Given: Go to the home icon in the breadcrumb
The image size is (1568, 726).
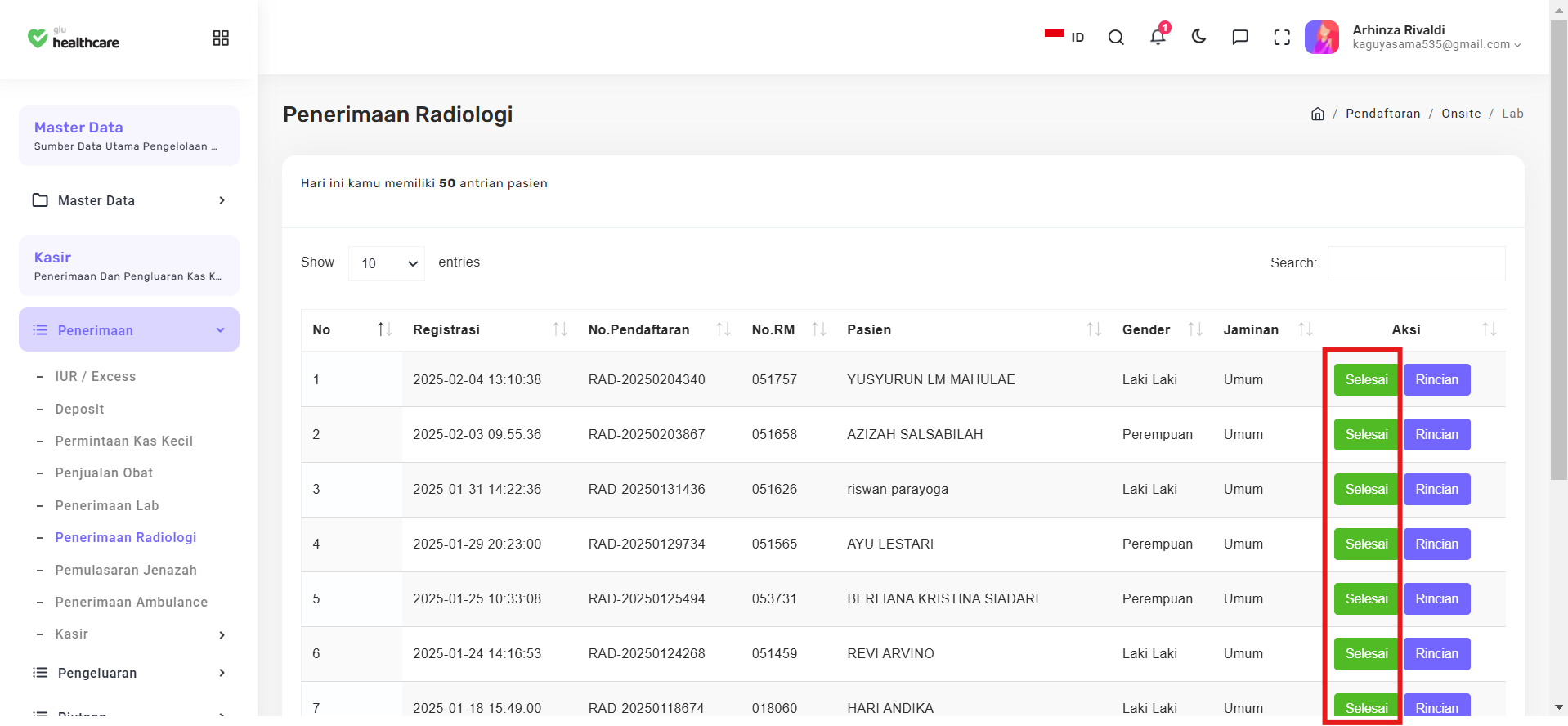Looking at the screenshot, I should tap(1318, 114).
